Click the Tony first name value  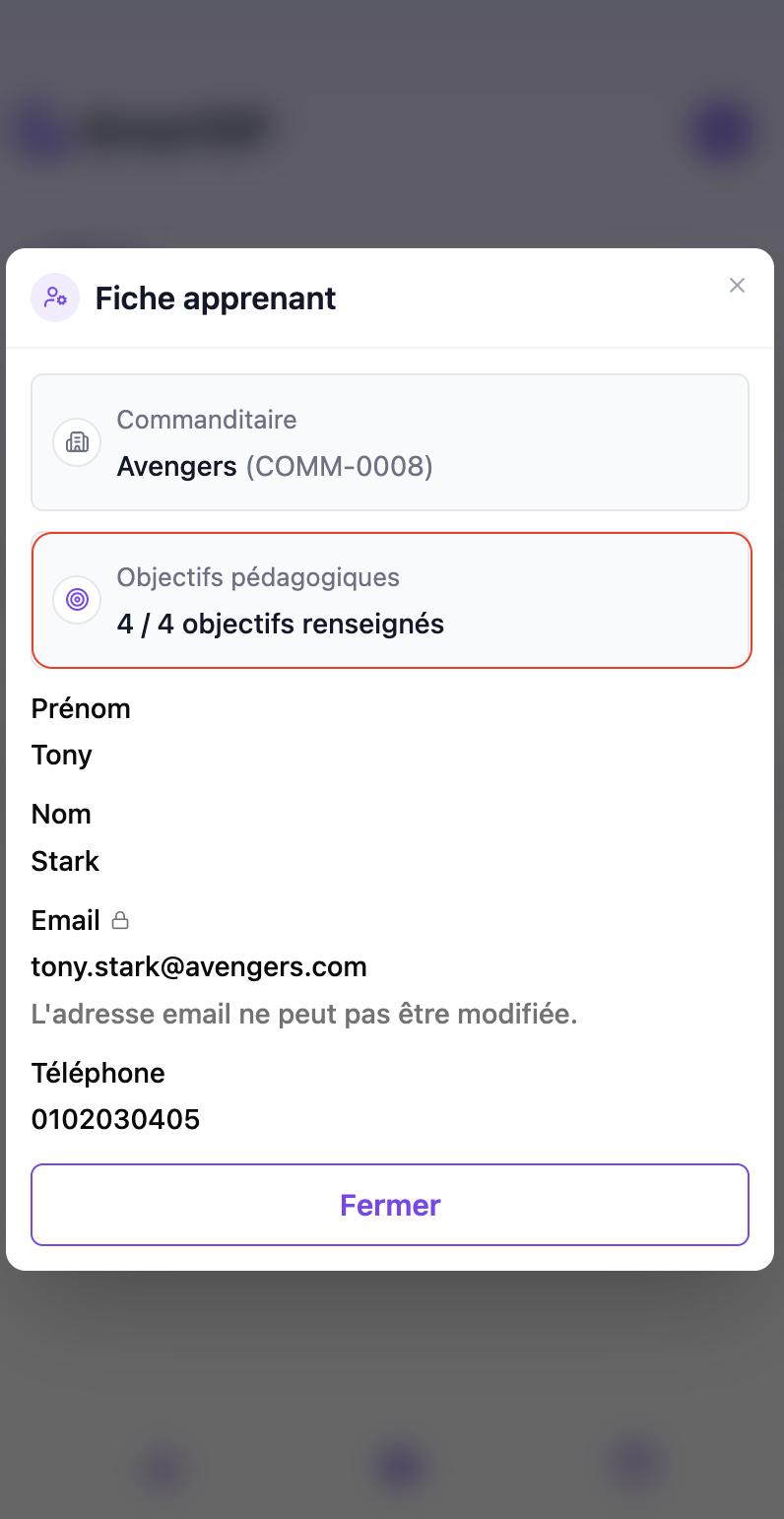point(62,756)
